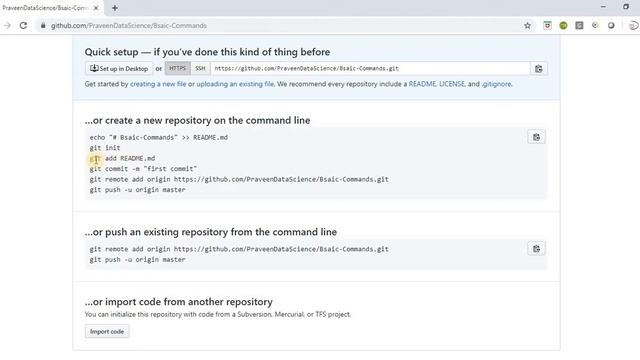Select the HTTPS clone option

(178, 68)
